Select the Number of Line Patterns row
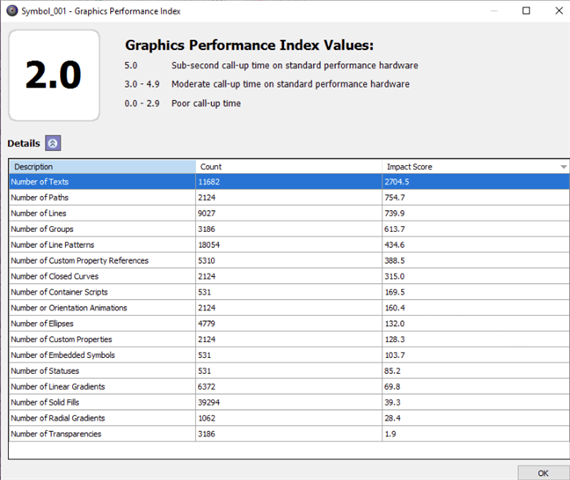The height and width of the screenshot is (480, 570). tap(289, 245)
